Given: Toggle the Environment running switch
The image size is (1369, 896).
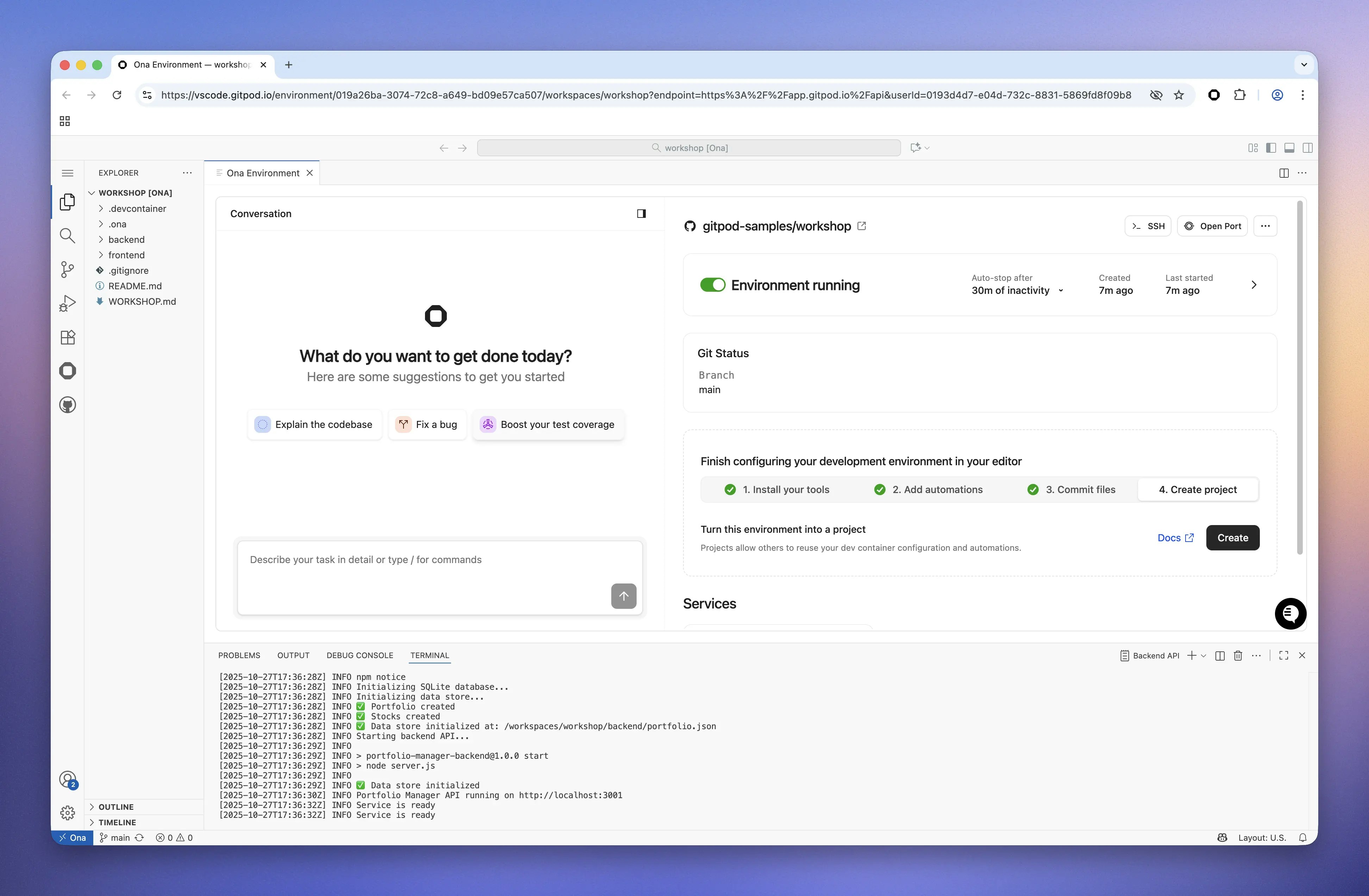Looking at the screenshot, I should pyautogui.click(x=712, y=285).
